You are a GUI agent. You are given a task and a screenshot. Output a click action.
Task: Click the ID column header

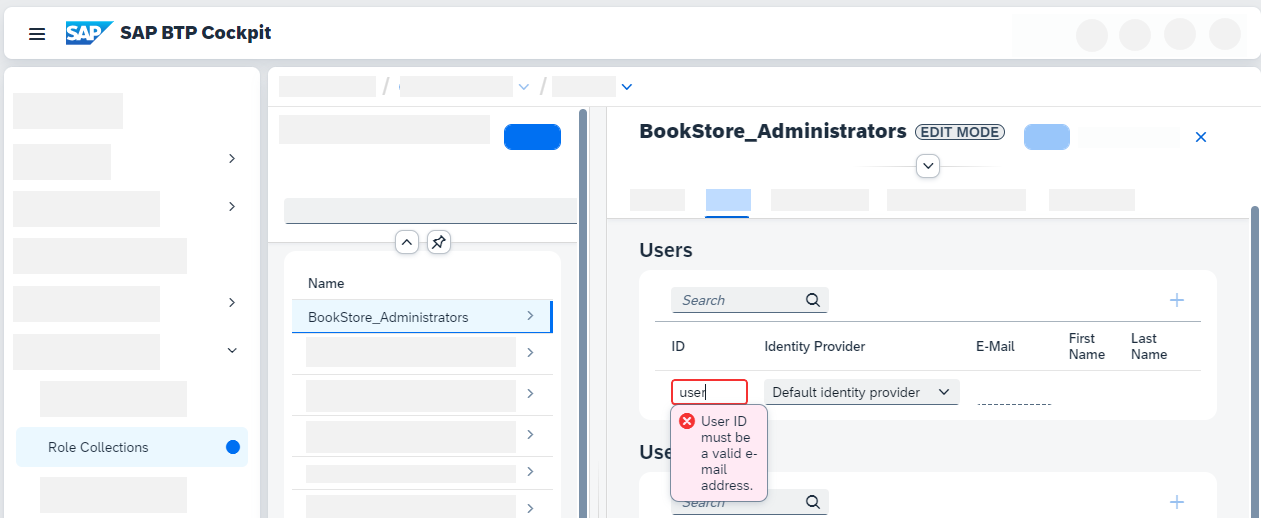tap(678, 346)
